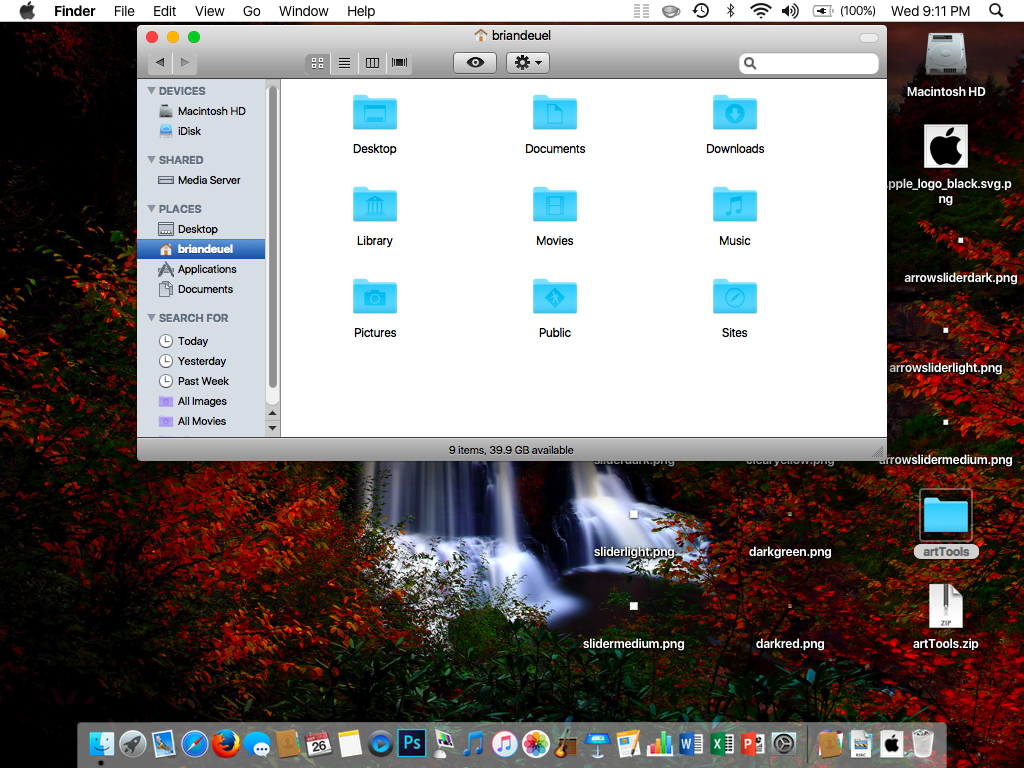This screenshot has width=1024, height=768.
Task: Select the Macintosh HD desktop drive icon
Action: click(x=946, y=55)
